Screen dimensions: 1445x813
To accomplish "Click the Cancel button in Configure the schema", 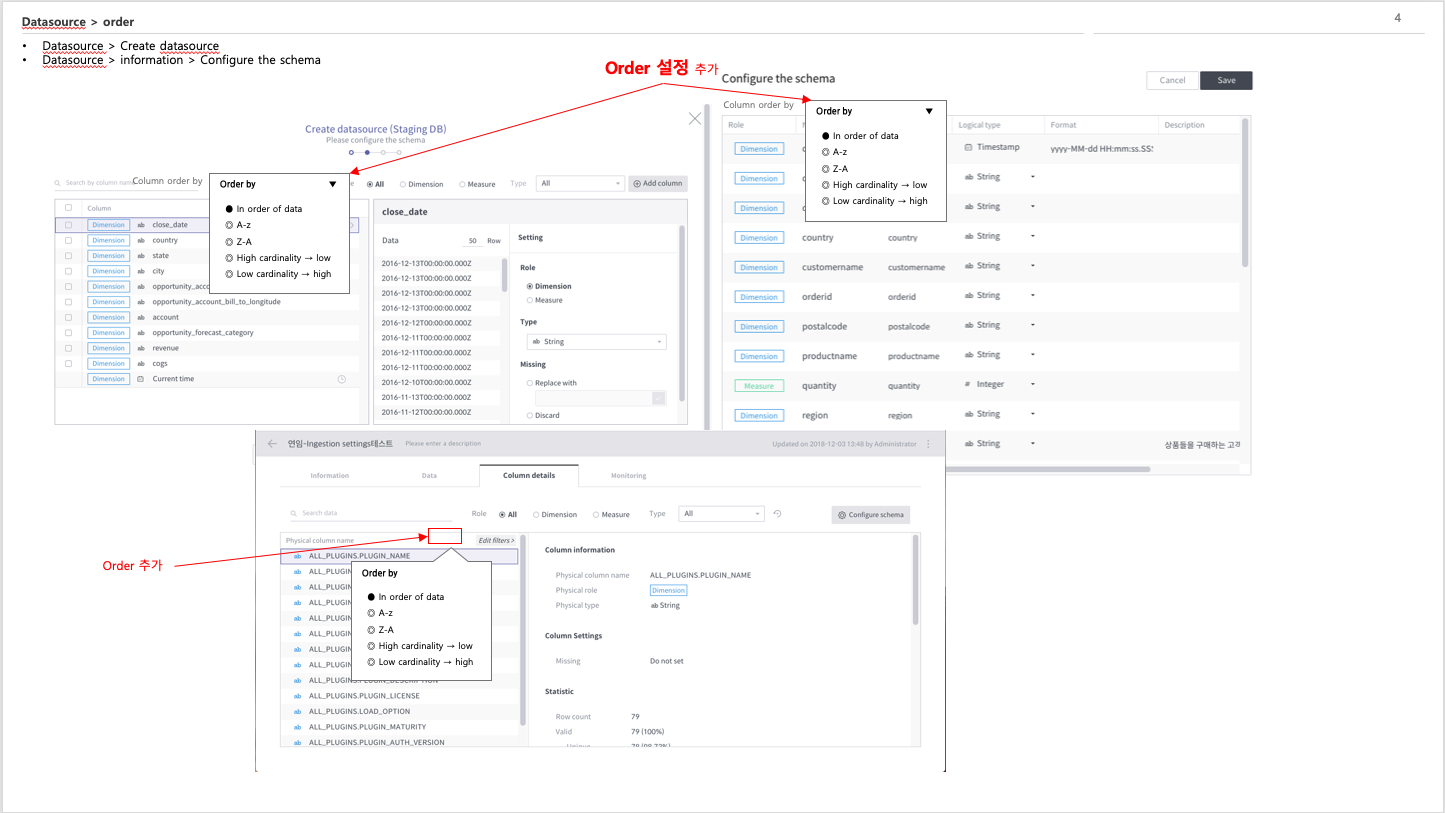I will (x=1173, y=80).
